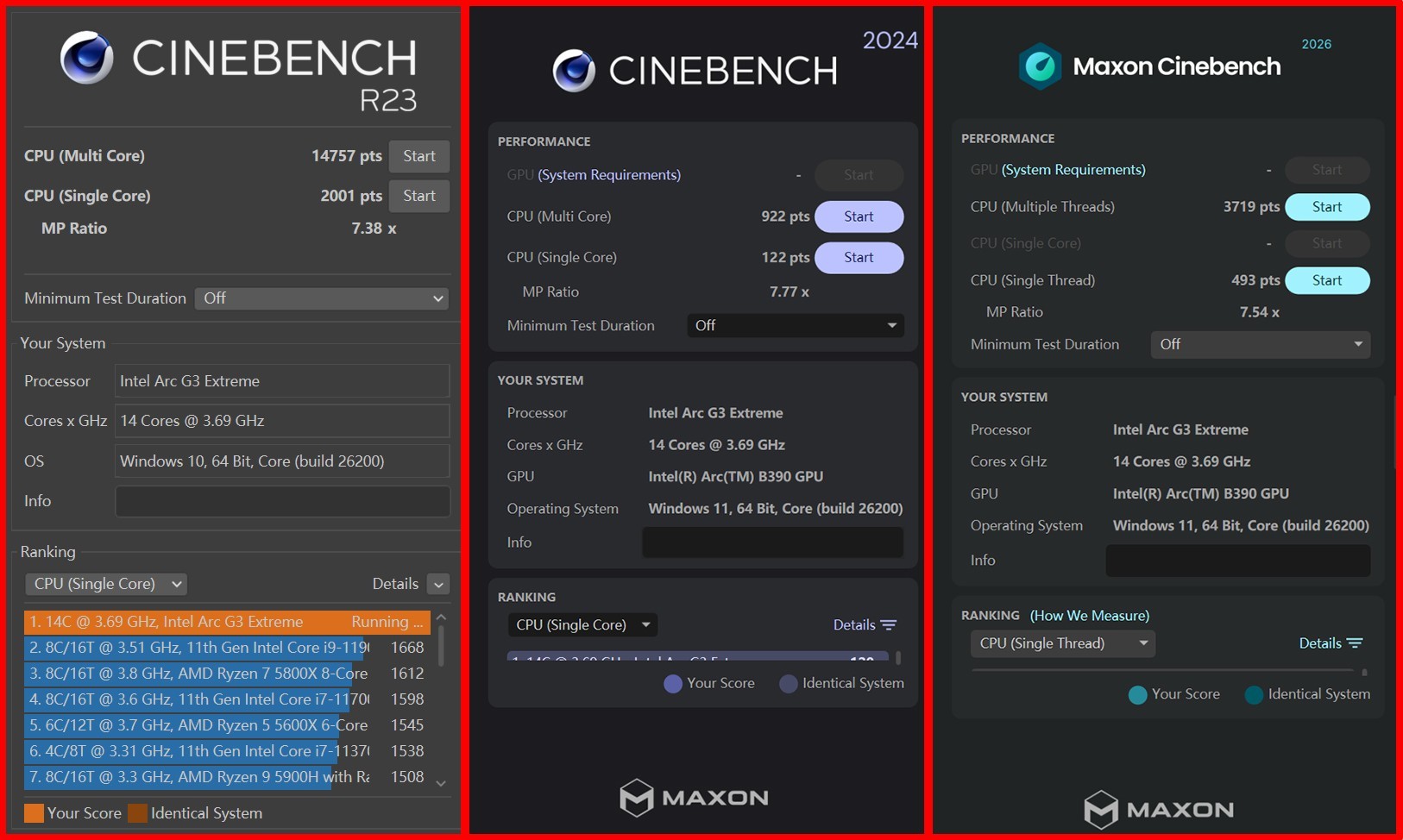Viewport: 1403px width, 840px height.
Task: Open the System Requirements link in Cinebench 2026
Action: click(x=1073, y=170)
